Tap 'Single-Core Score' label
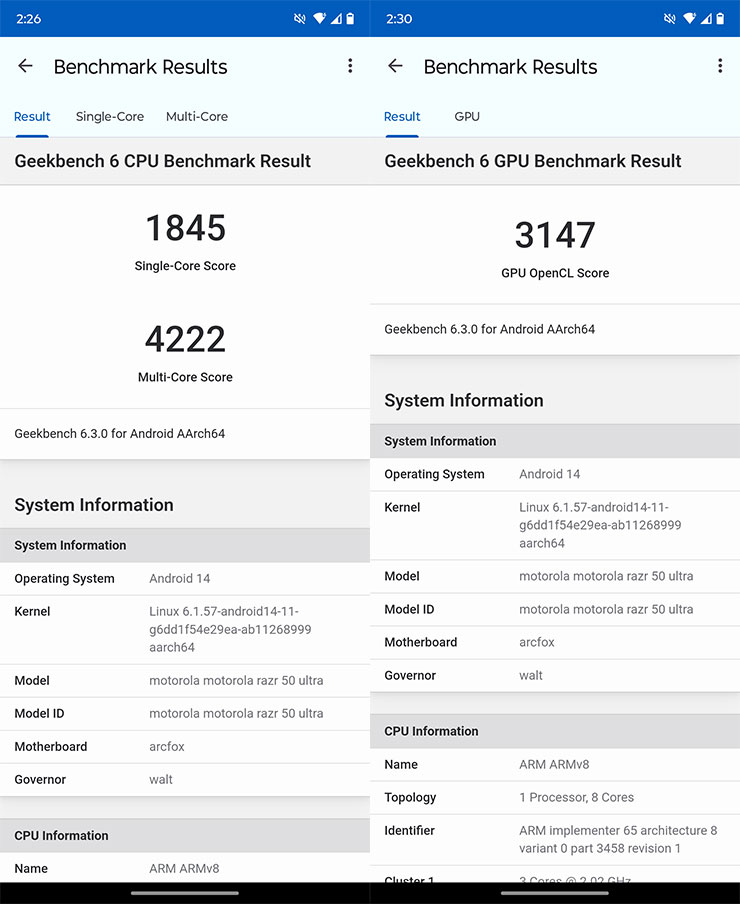The image size is (740, 904). coord(185,266)
